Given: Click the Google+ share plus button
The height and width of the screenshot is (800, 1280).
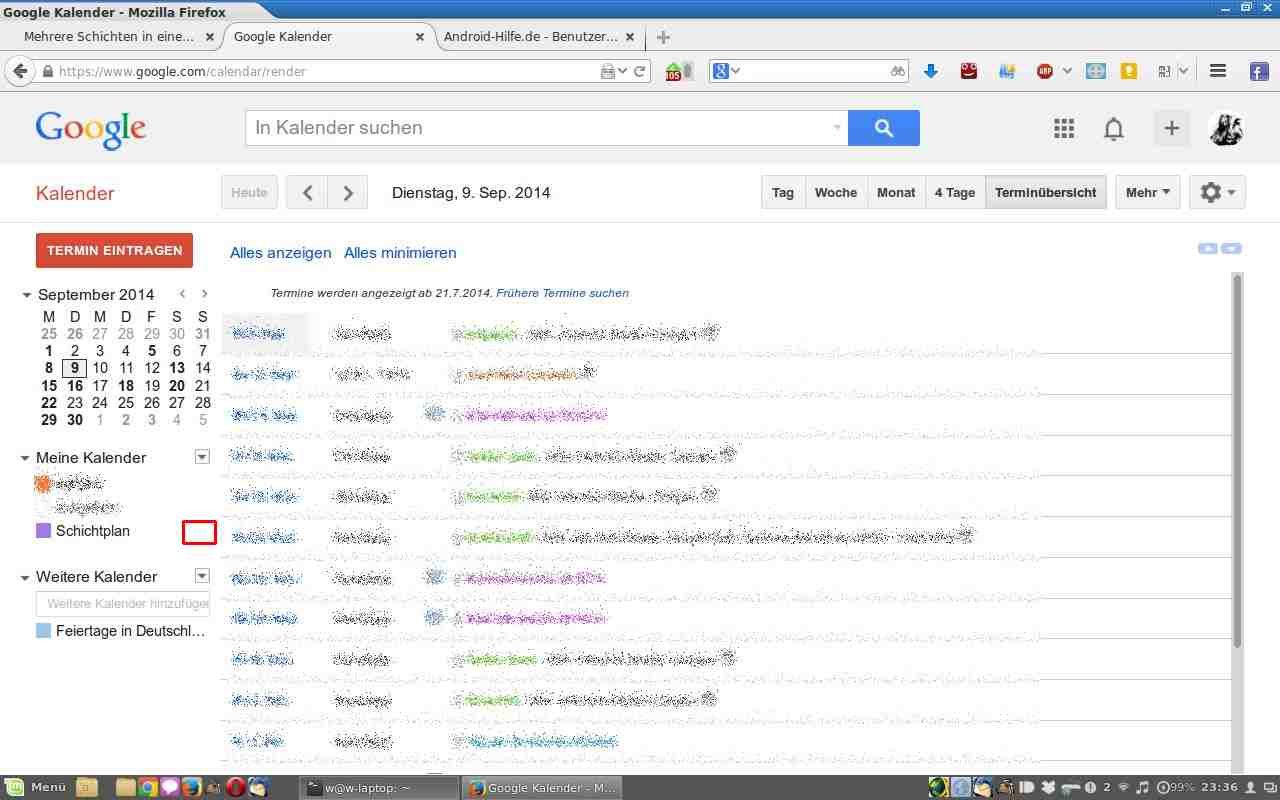Looking at the screenshot, I should pos(1171,128).
